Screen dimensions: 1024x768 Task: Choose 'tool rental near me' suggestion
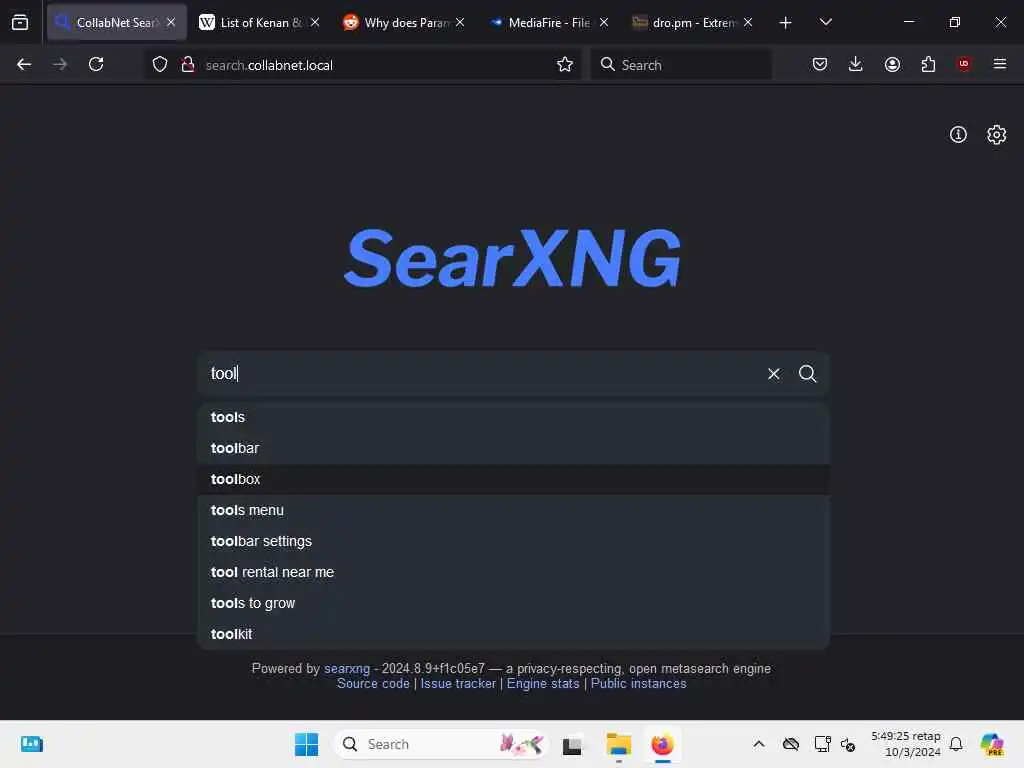(513, 572)
